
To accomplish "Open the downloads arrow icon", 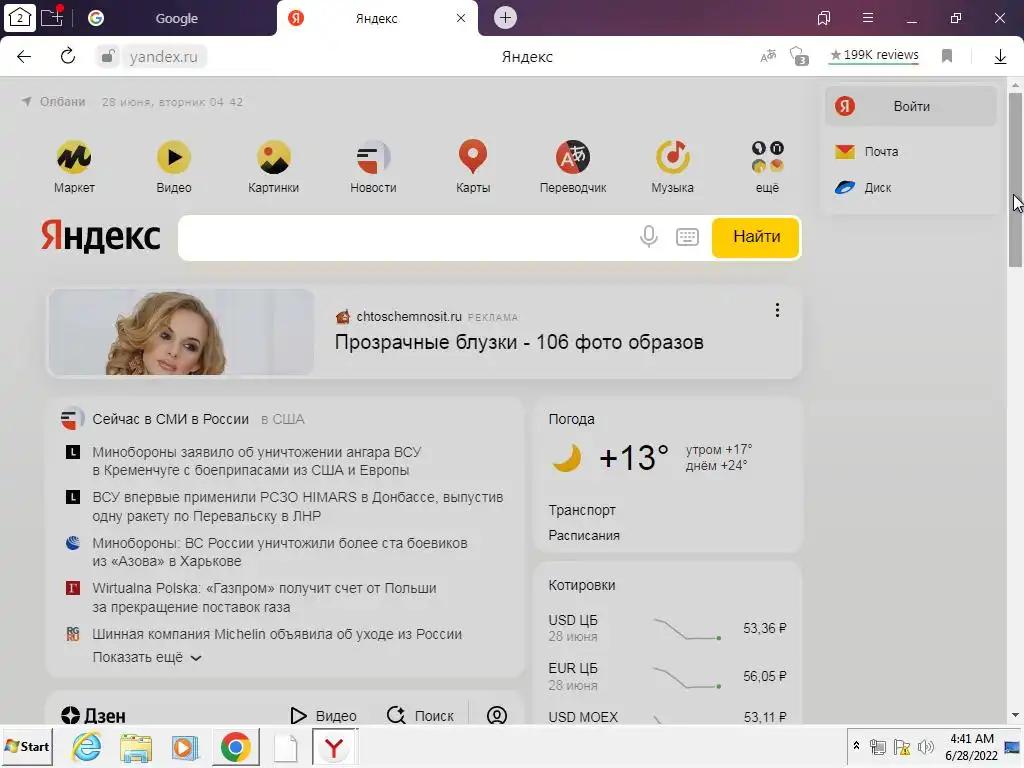I will [1000, 57].
